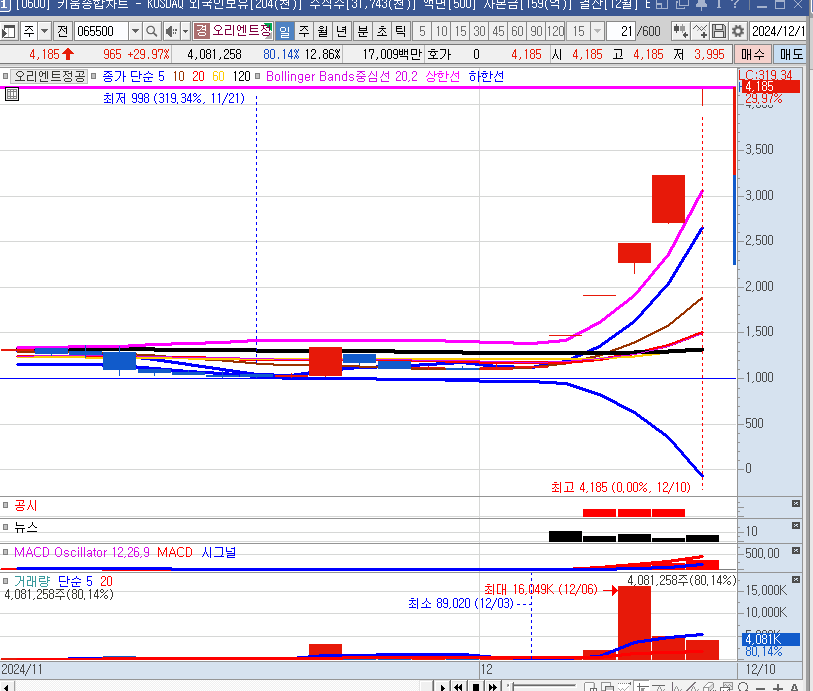
Task: Click the fast-forward button below chart
Action: (492, 686)
